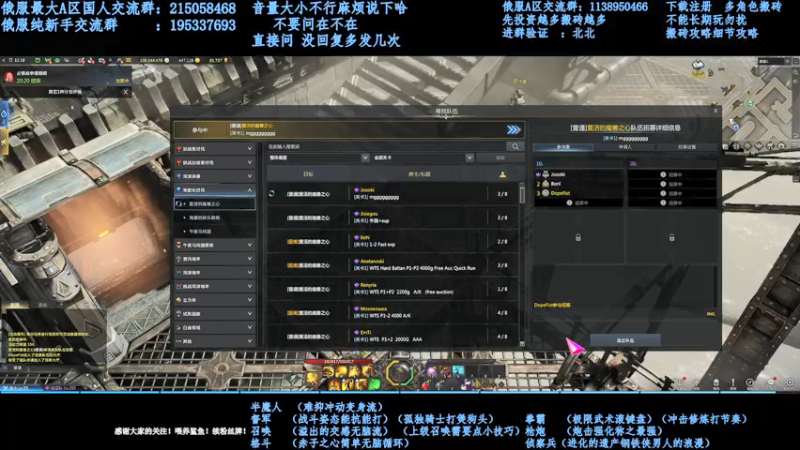Screen dimensions: 800x450
Task: Select IteN's '1-2 Fast exp' party row
Action: [392, 241]
